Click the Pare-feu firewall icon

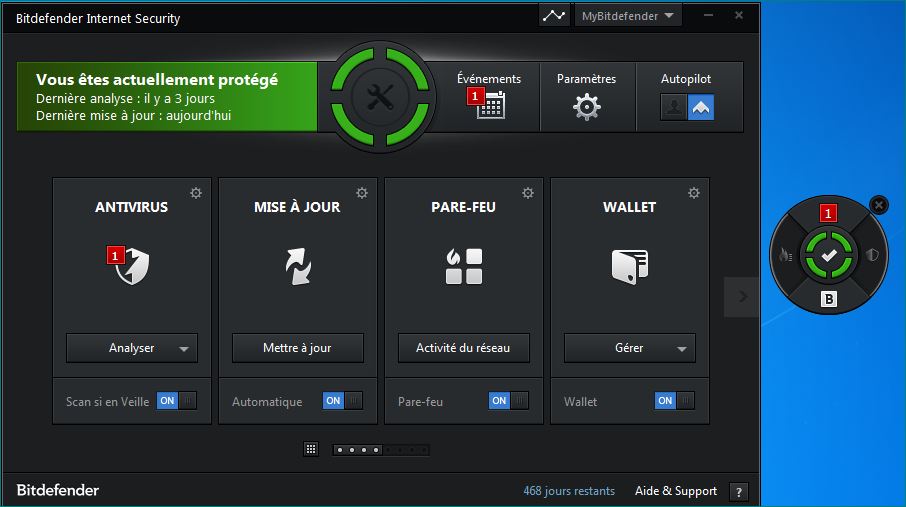(x=463, y=267)
